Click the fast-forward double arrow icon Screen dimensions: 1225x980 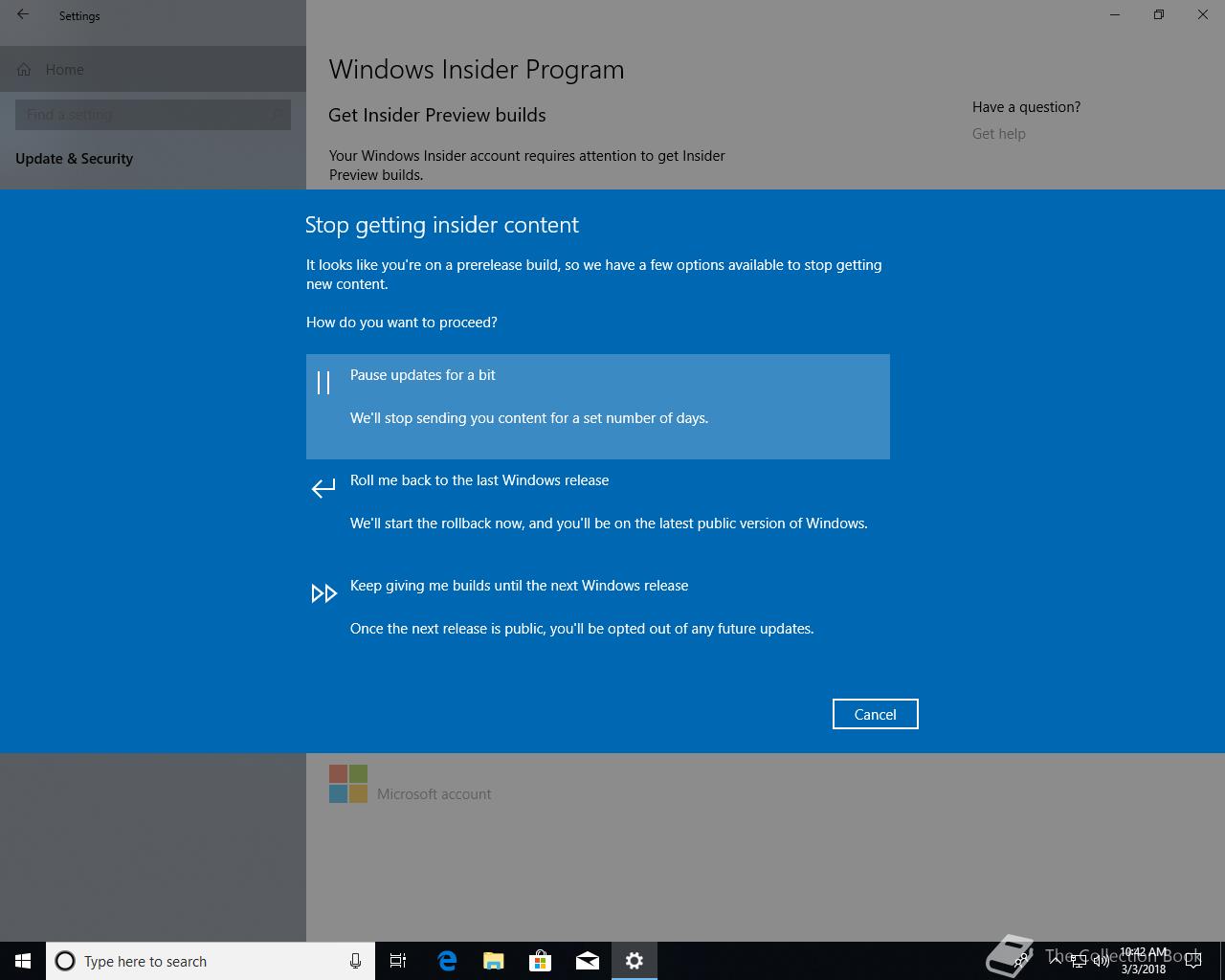click(x=323, y=593)
